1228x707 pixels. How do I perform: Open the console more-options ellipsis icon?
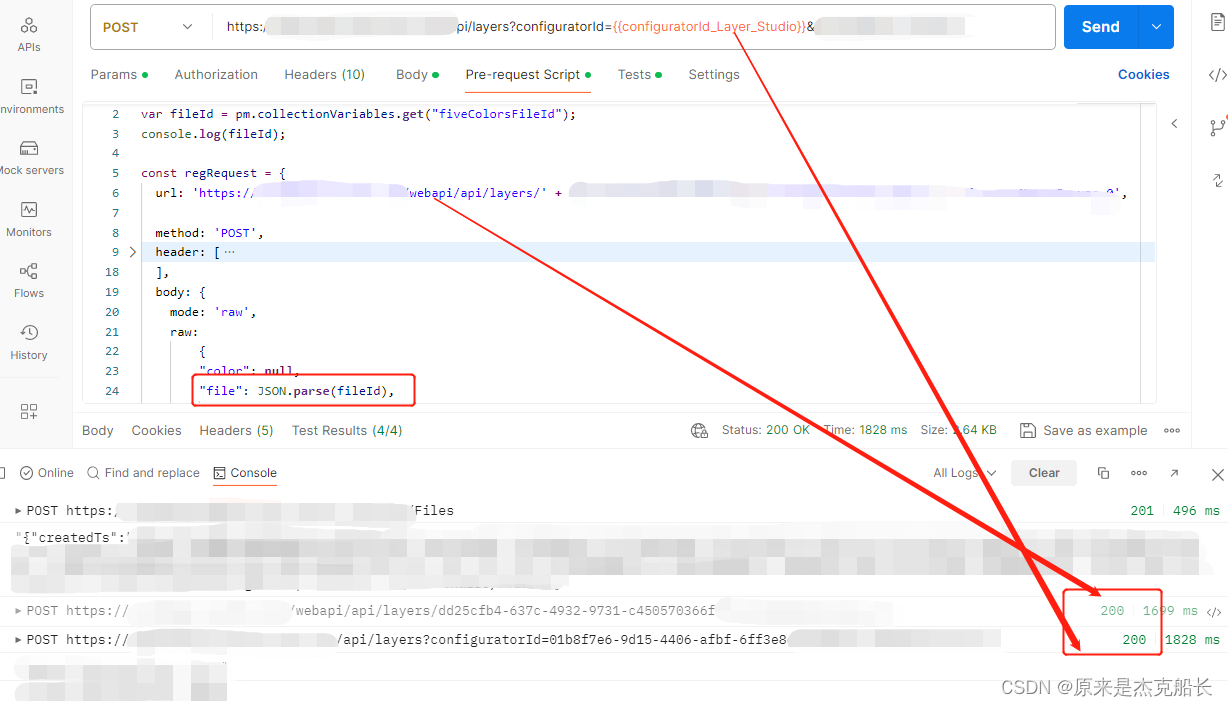(1139, 473)
